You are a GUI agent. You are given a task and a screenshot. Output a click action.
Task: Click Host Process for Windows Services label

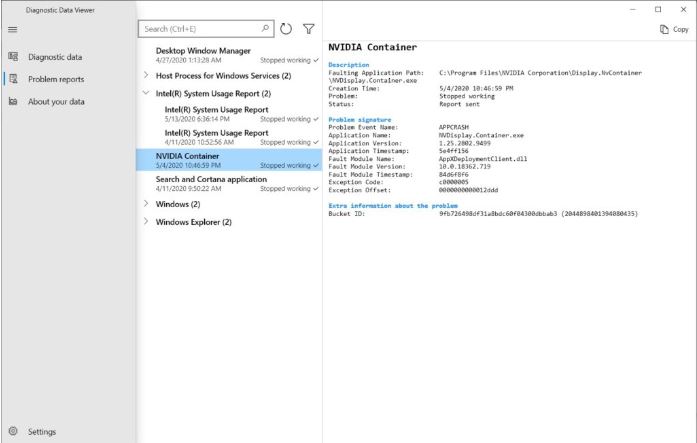click(223, 76)
